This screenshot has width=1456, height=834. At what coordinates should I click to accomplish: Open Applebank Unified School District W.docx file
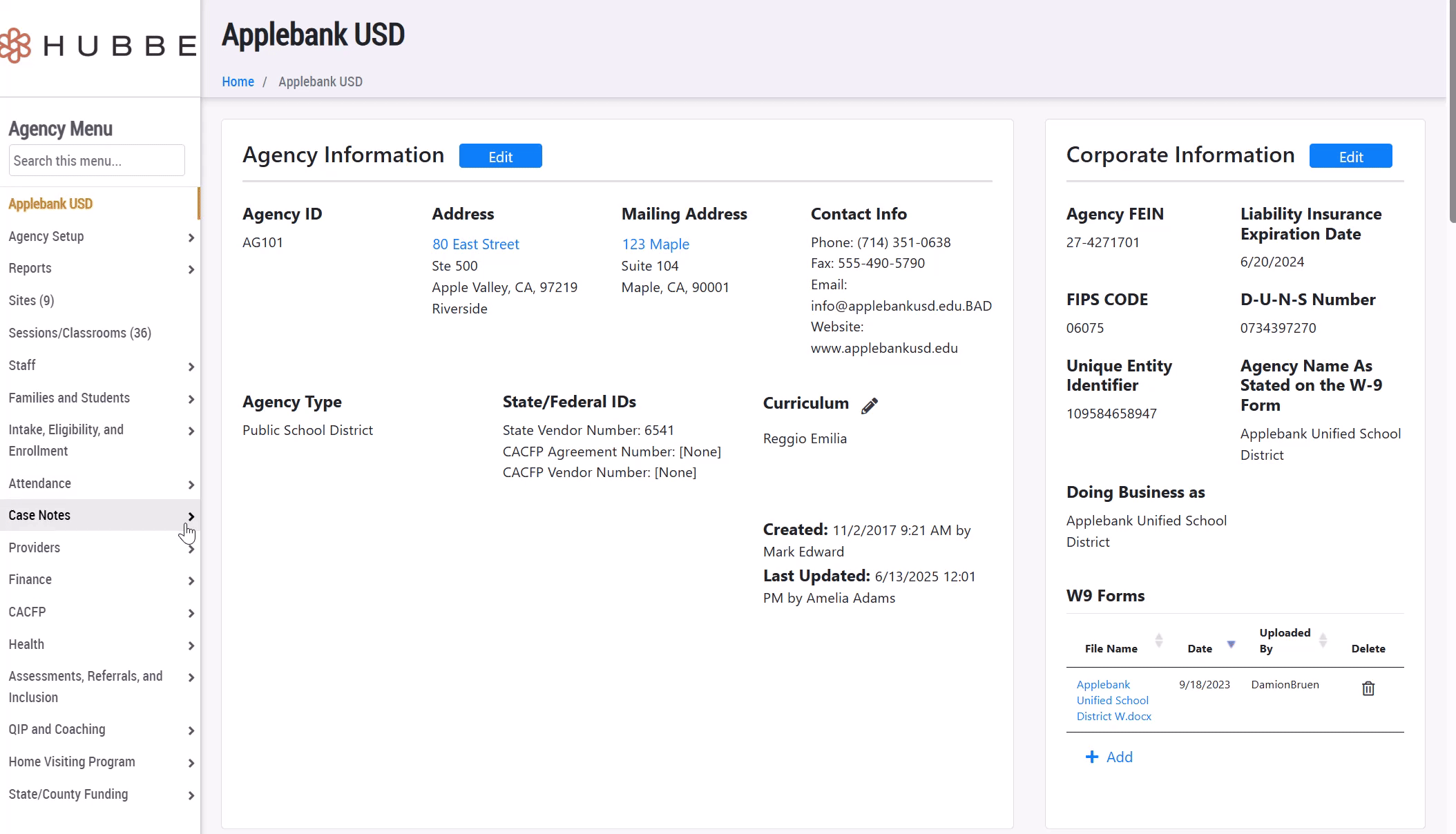point(1113,700)
